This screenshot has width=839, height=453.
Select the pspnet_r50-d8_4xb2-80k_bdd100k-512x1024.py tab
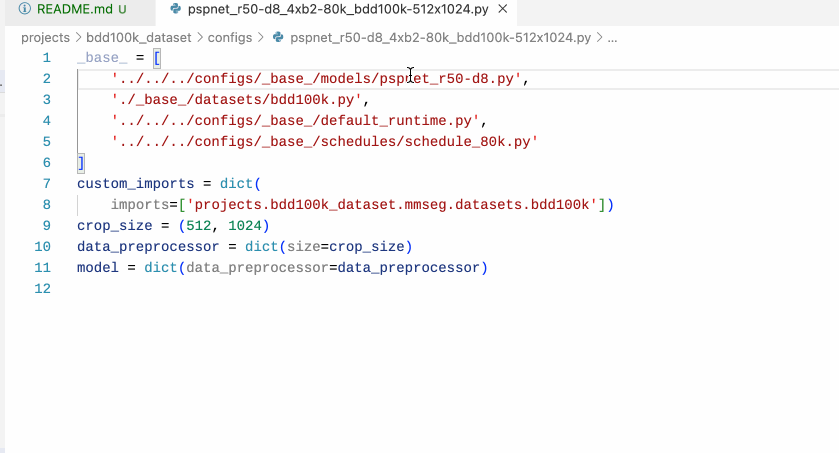click(338, 10)
